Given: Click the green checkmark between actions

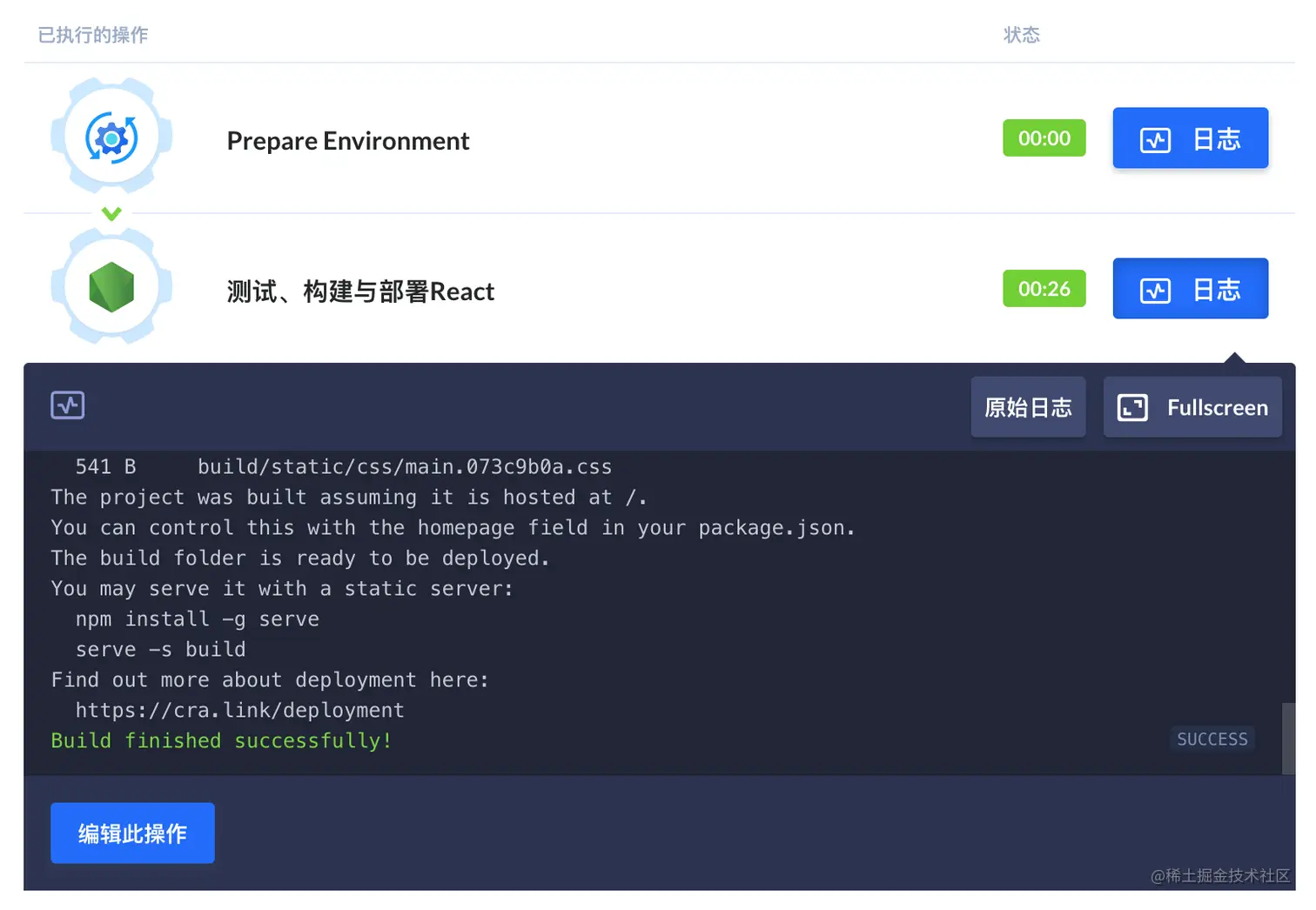Looking at the screenshot, I should (x=111, y=213).
